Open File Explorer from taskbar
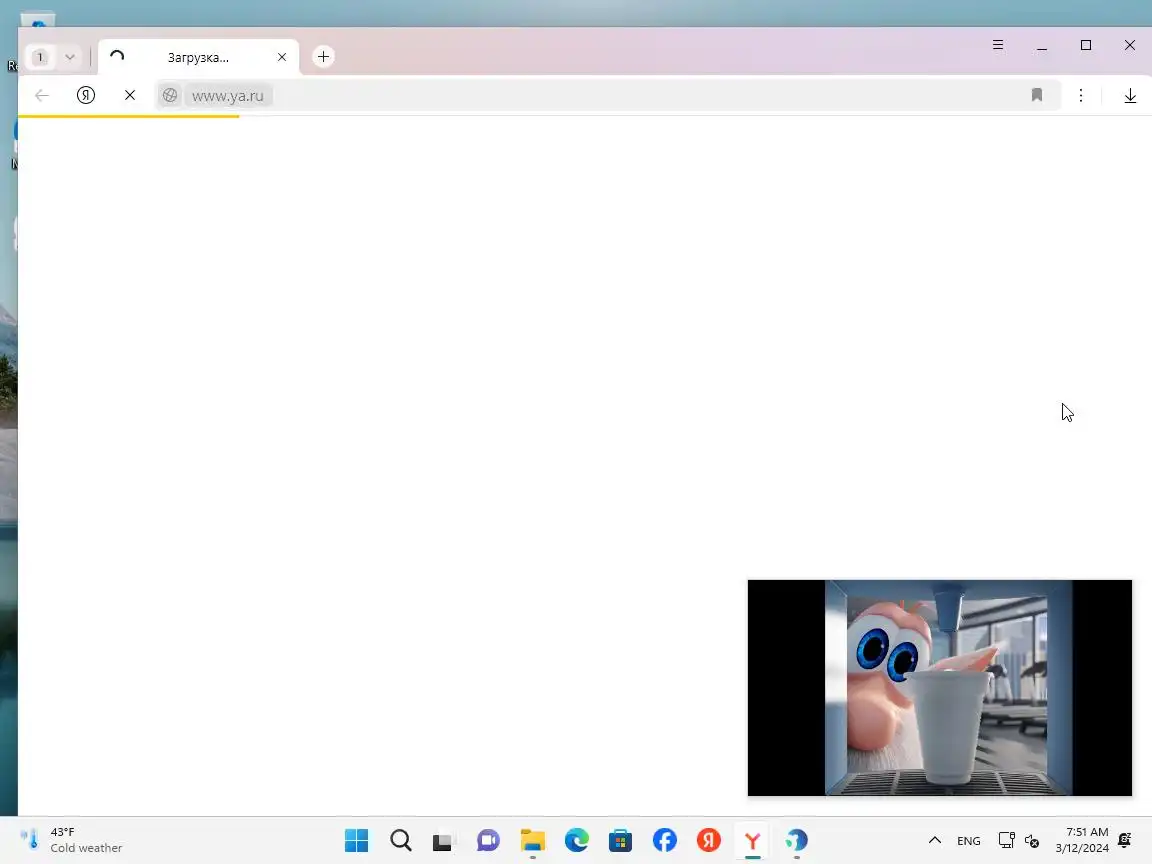This screenshot has height=864, width=1152. (533, 840)
